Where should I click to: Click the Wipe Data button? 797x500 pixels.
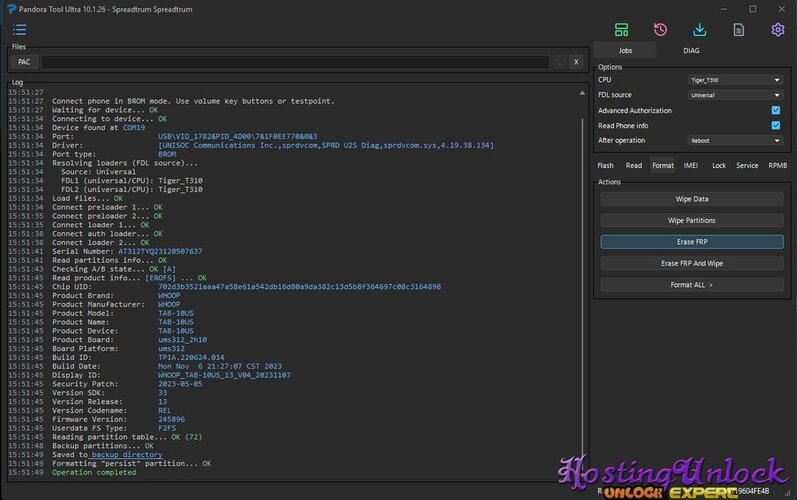click(692, 199)
